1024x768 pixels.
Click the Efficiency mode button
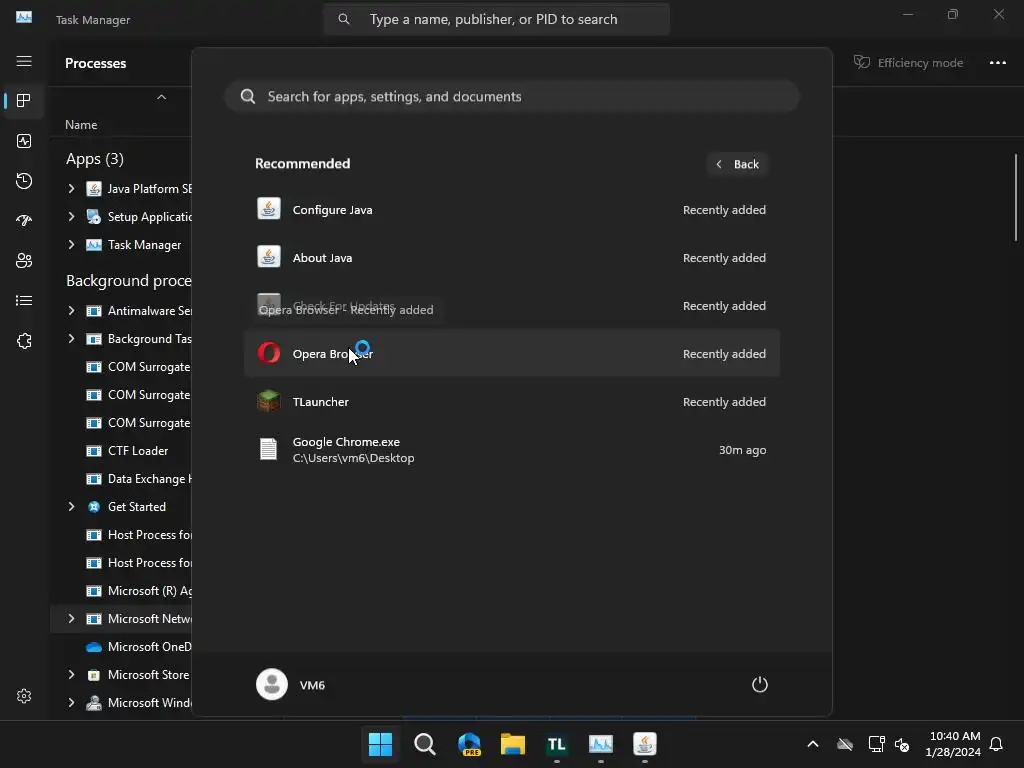908,63
